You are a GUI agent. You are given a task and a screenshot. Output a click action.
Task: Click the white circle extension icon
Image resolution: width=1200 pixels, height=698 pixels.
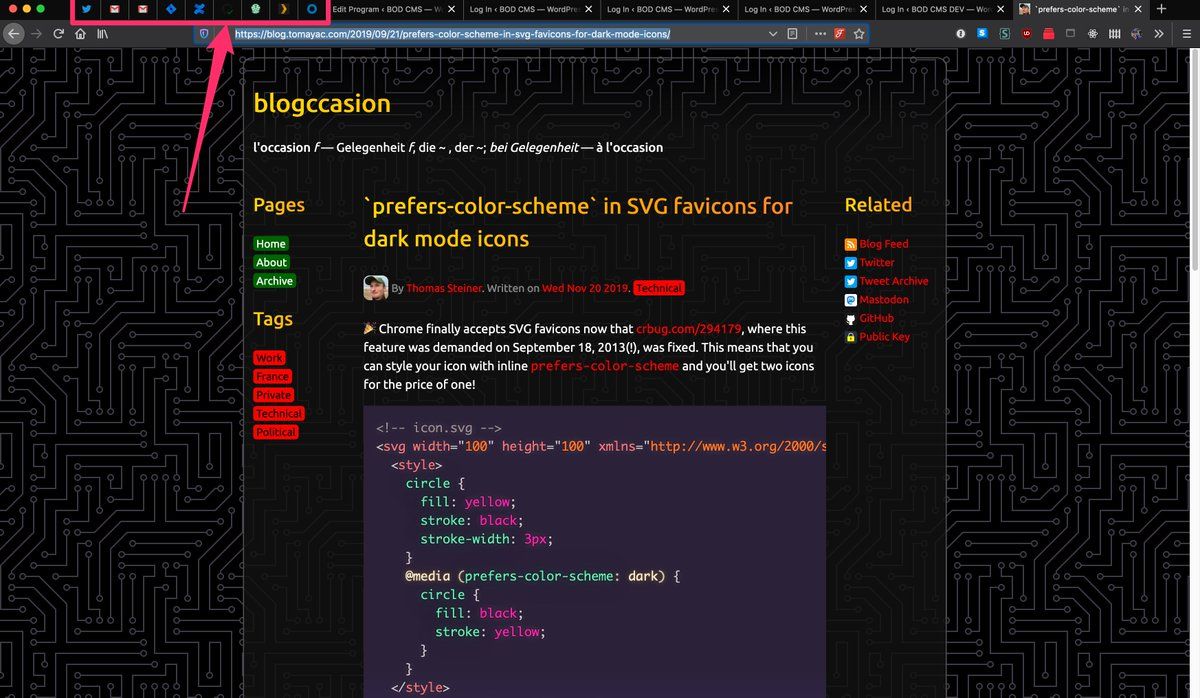961,33
